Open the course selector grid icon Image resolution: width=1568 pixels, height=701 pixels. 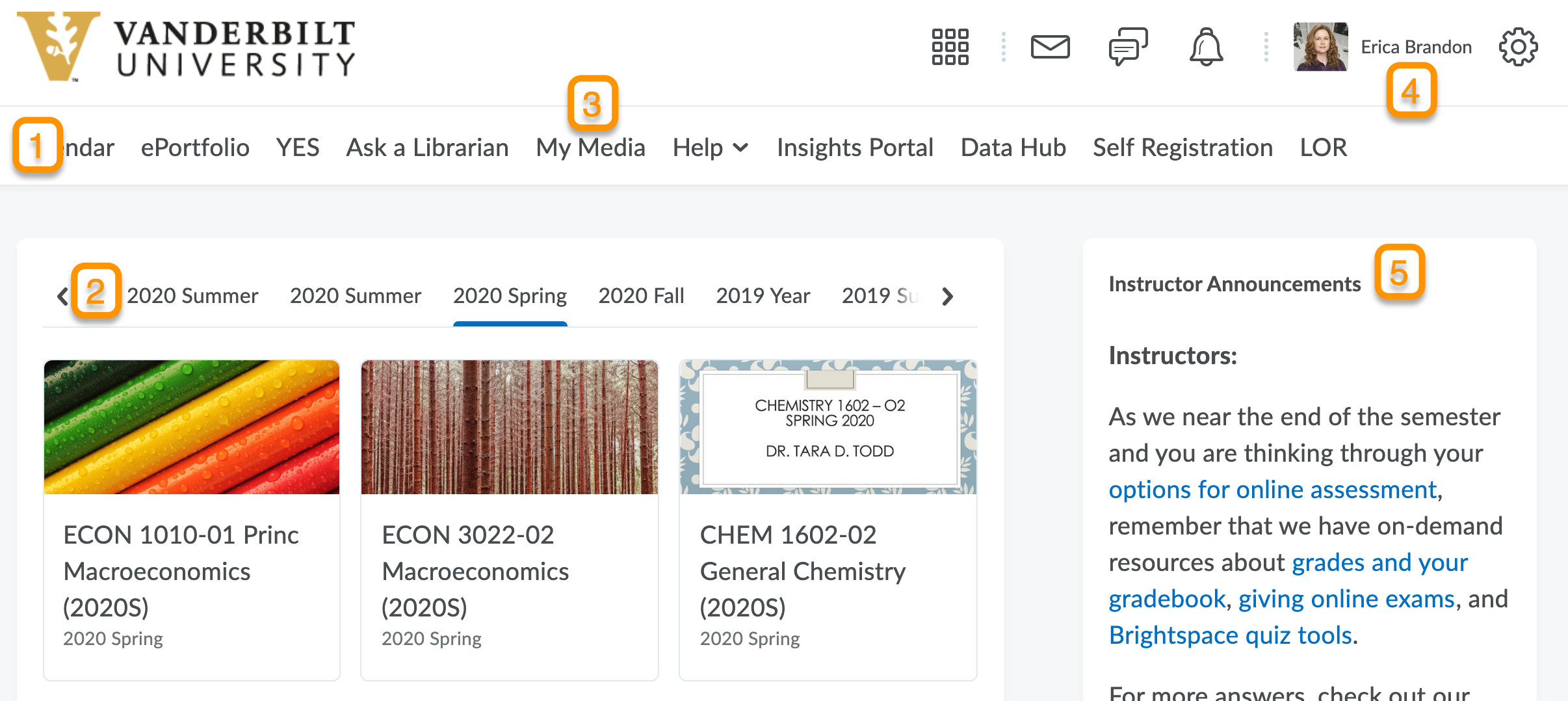(x=950, y=47)
